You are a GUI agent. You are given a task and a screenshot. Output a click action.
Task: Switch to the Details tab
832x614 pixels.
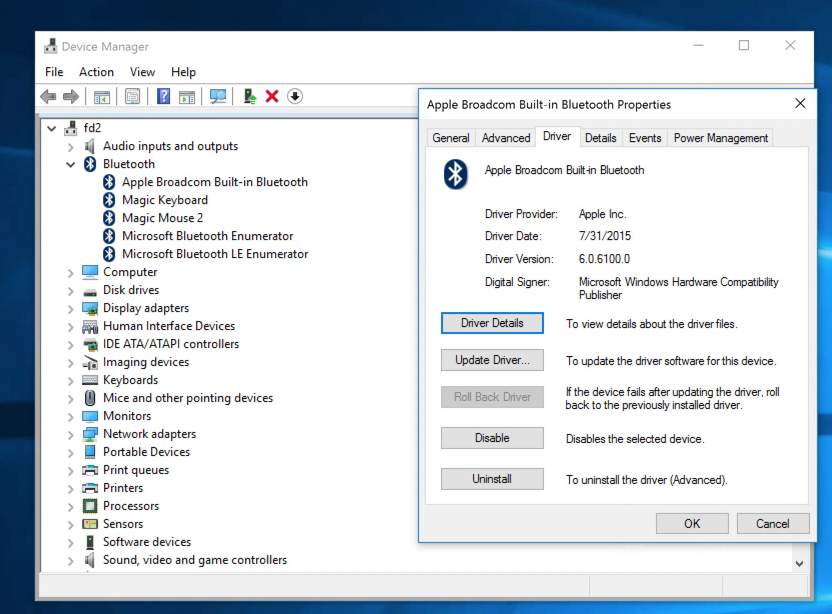601,138
